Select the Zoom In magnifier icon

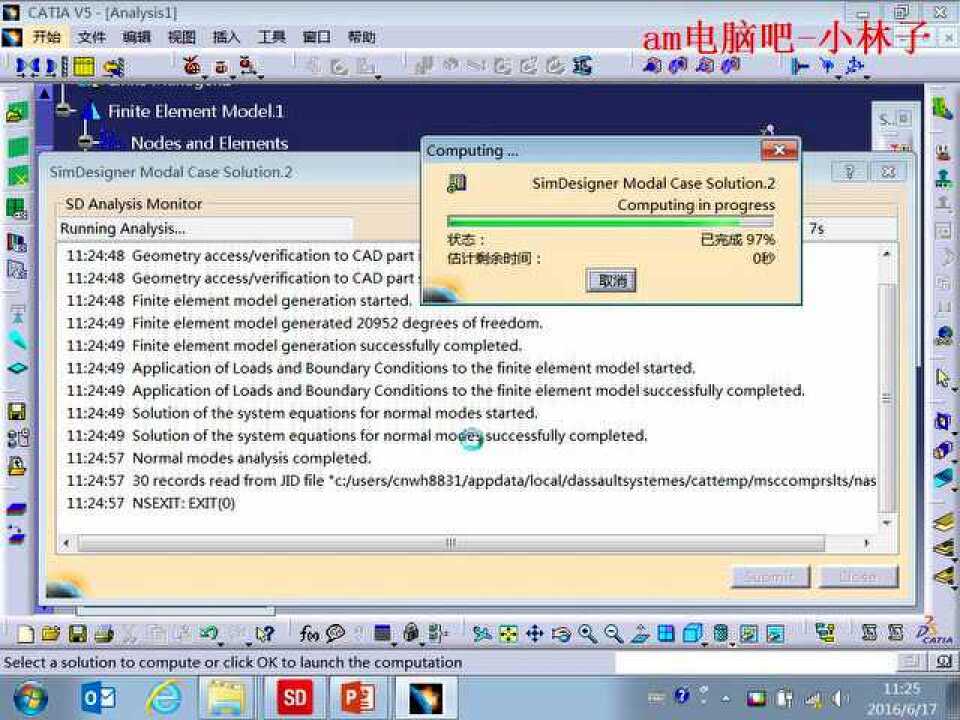588,633
